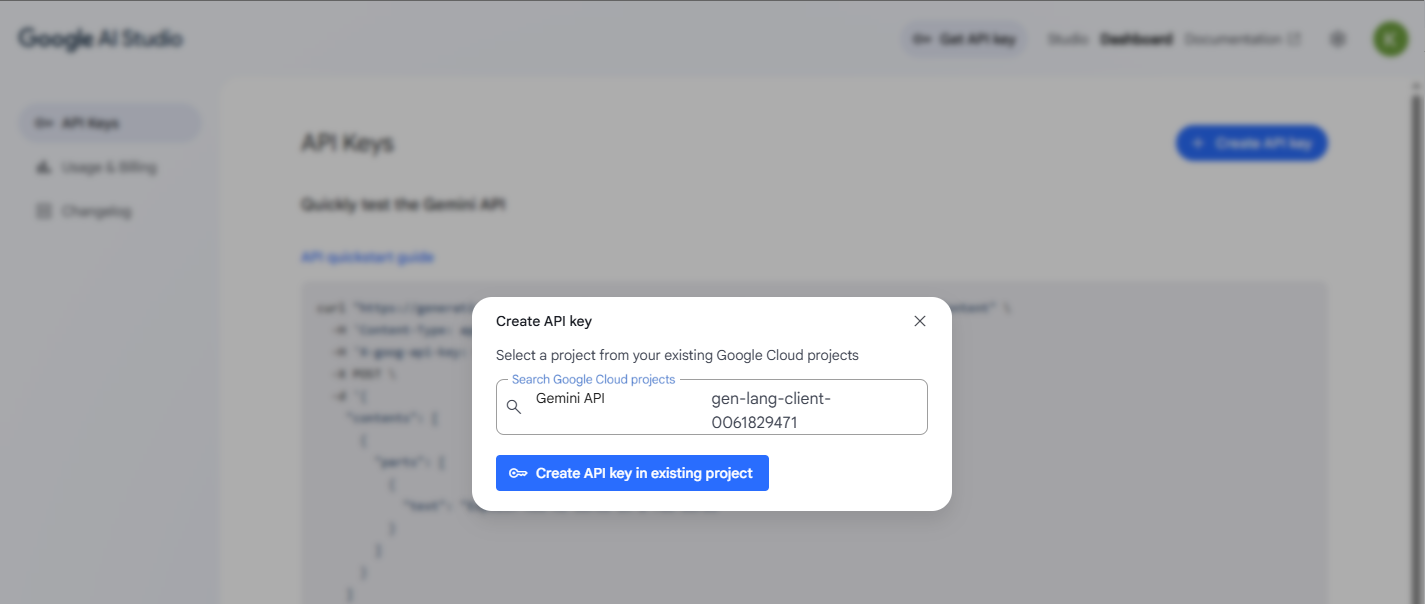Open settings gear icon in top bar

click(1337, 39)
